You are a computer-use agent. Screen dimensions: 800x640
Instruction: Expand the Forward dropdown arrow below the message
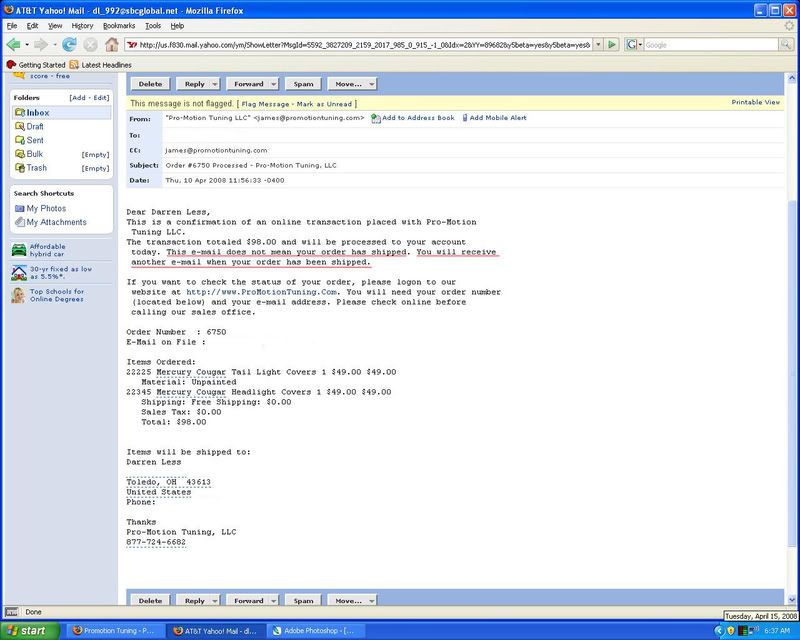[274, 601]
